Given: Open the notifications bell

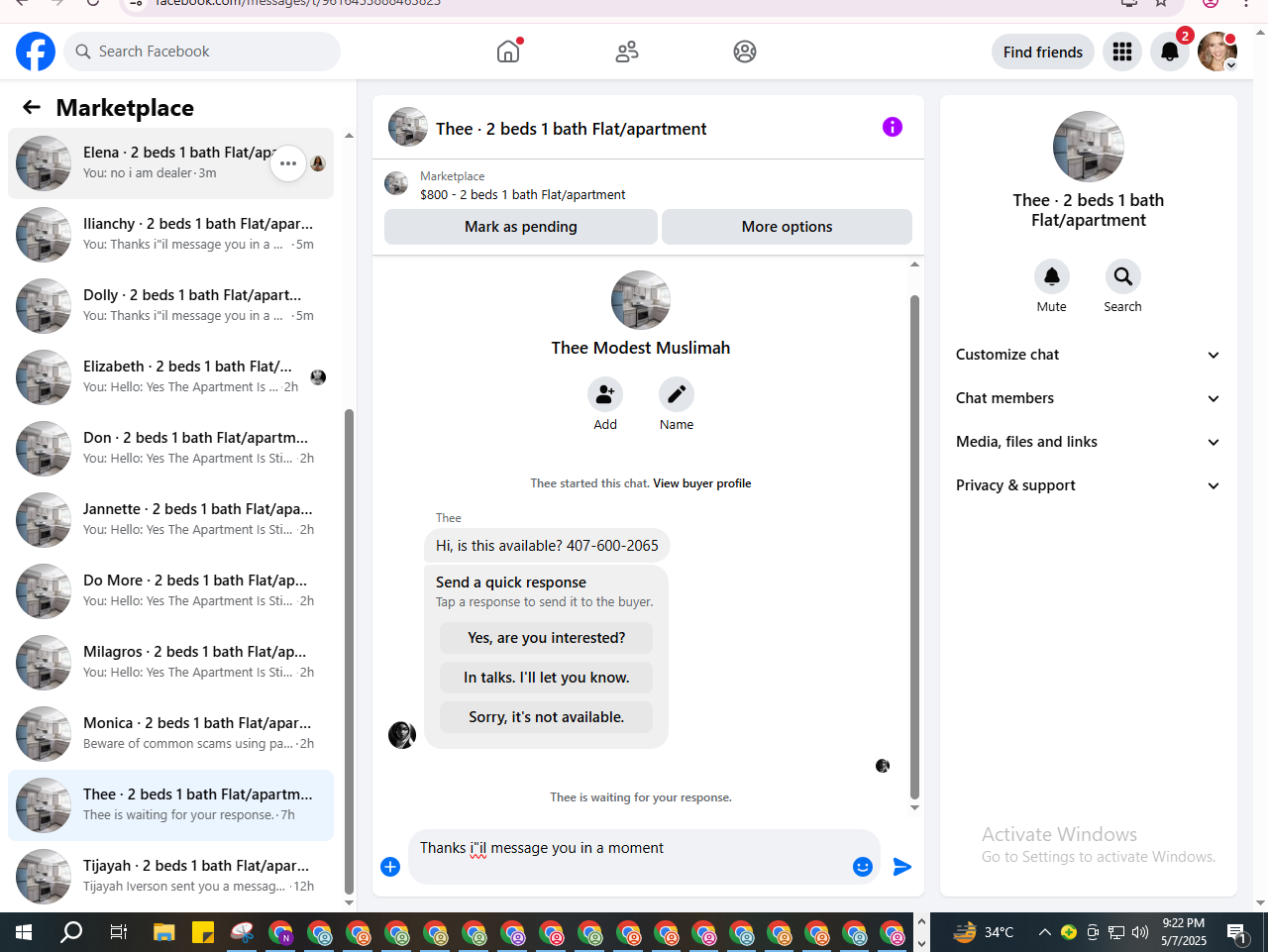Looking at the screenshot, I should pyautogui.click(x=1170, y=52).
